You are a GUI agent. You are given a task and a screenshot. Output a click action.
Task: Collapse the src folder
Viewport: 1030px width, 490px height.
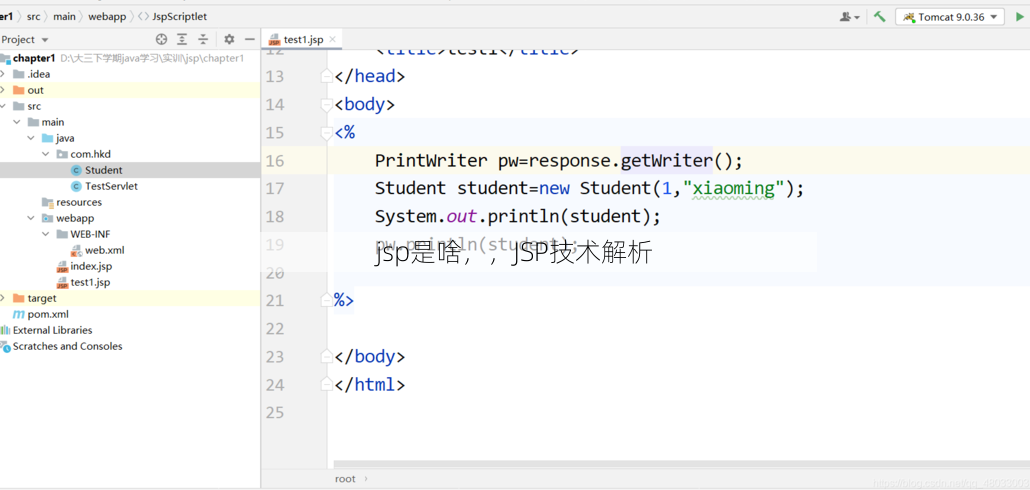point(3,106)
